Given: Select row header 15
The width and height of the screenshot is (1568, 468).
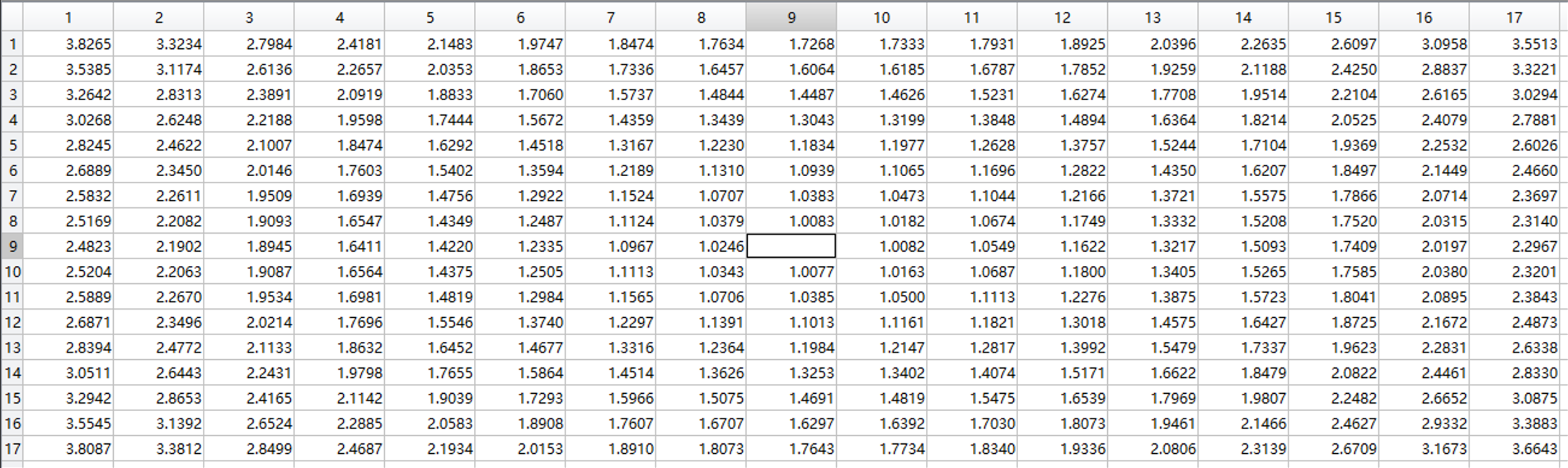Looking at the screenshot, I should click(12, 398).
